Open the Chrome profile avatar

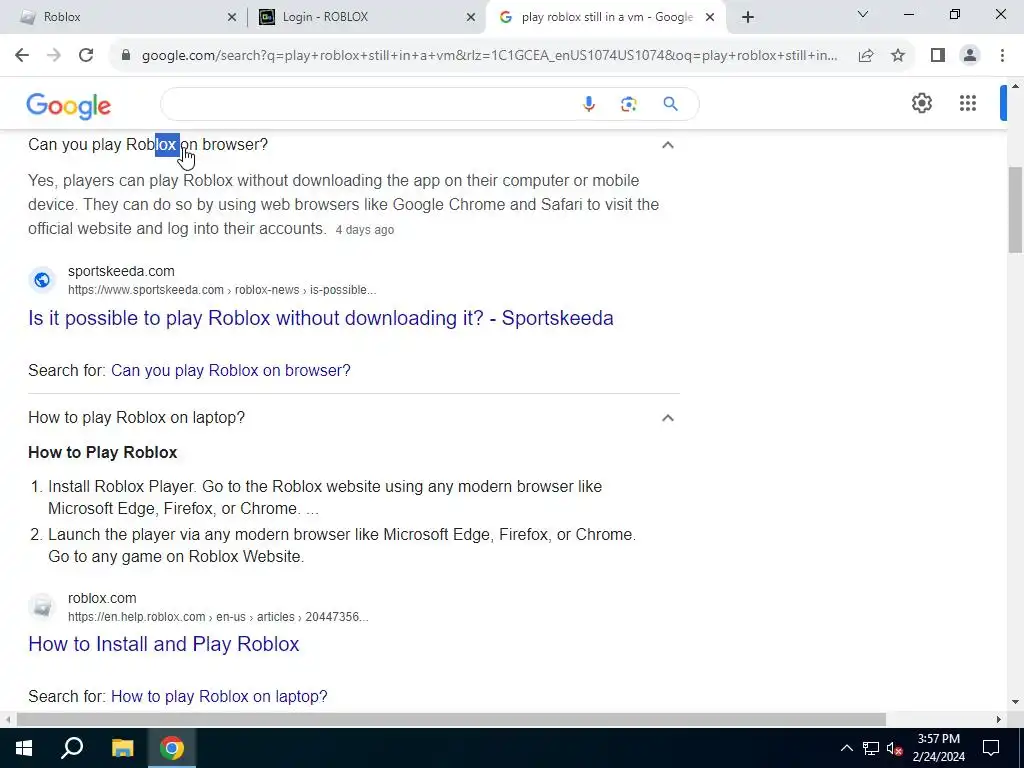pos(970,56)
